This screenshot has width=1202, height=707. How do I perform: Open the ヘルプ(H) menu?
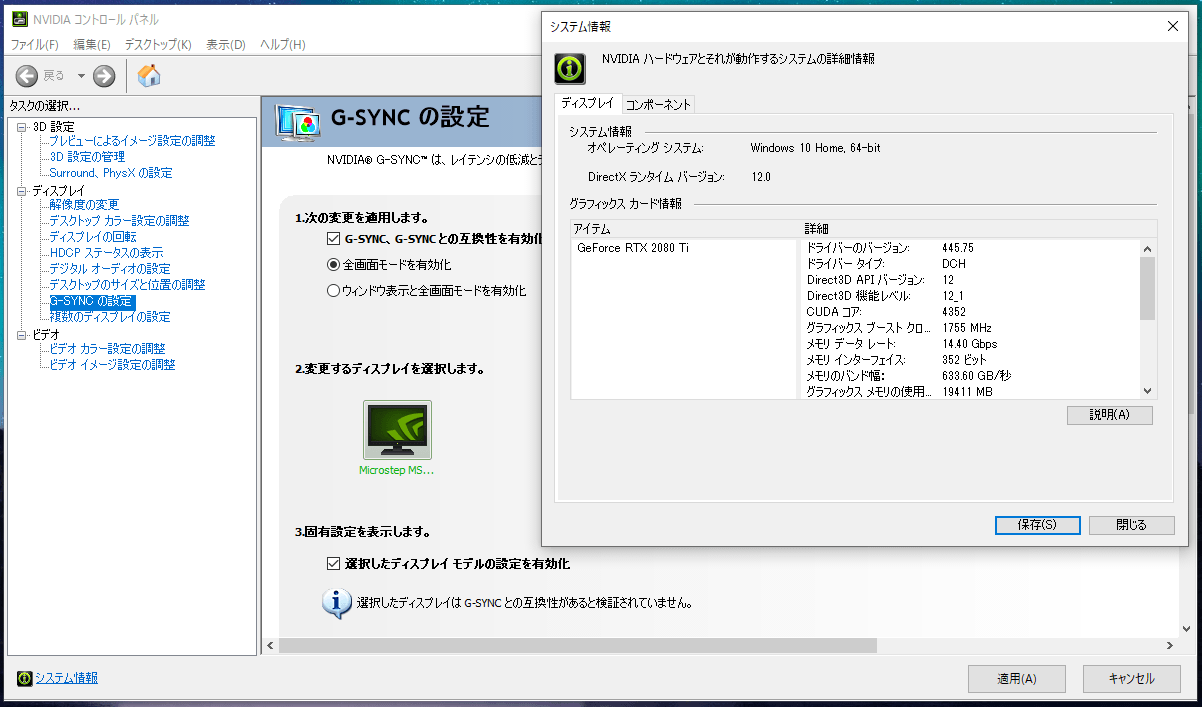click(283, 45)
